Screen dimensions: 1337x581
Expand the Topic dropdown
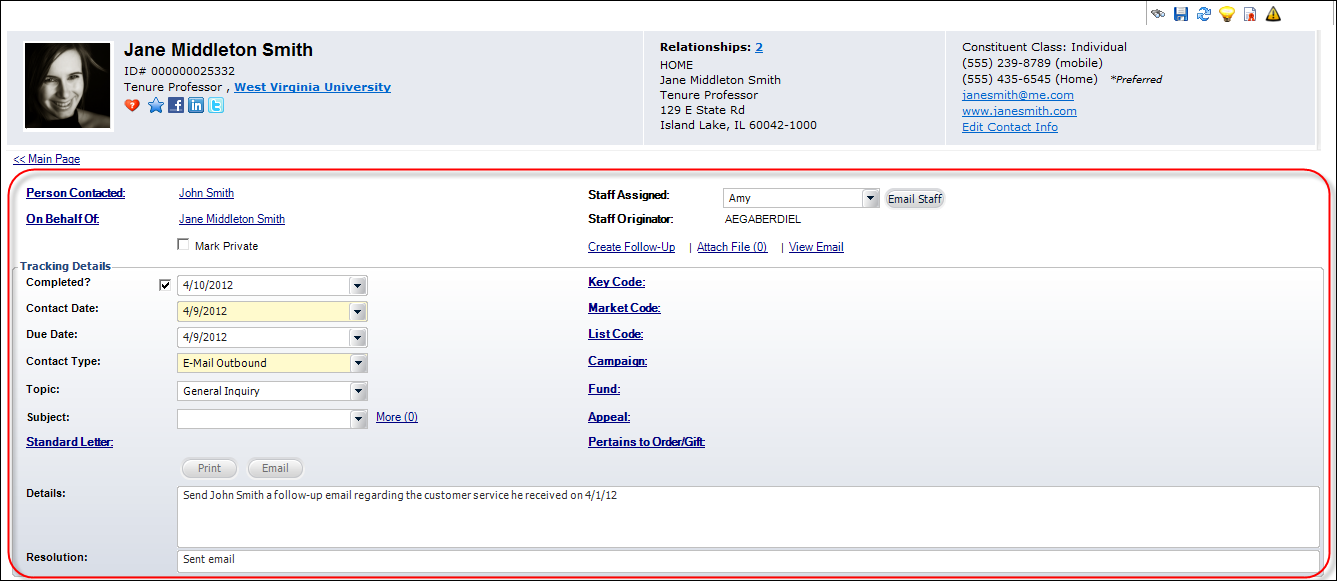tap(358, 391)
